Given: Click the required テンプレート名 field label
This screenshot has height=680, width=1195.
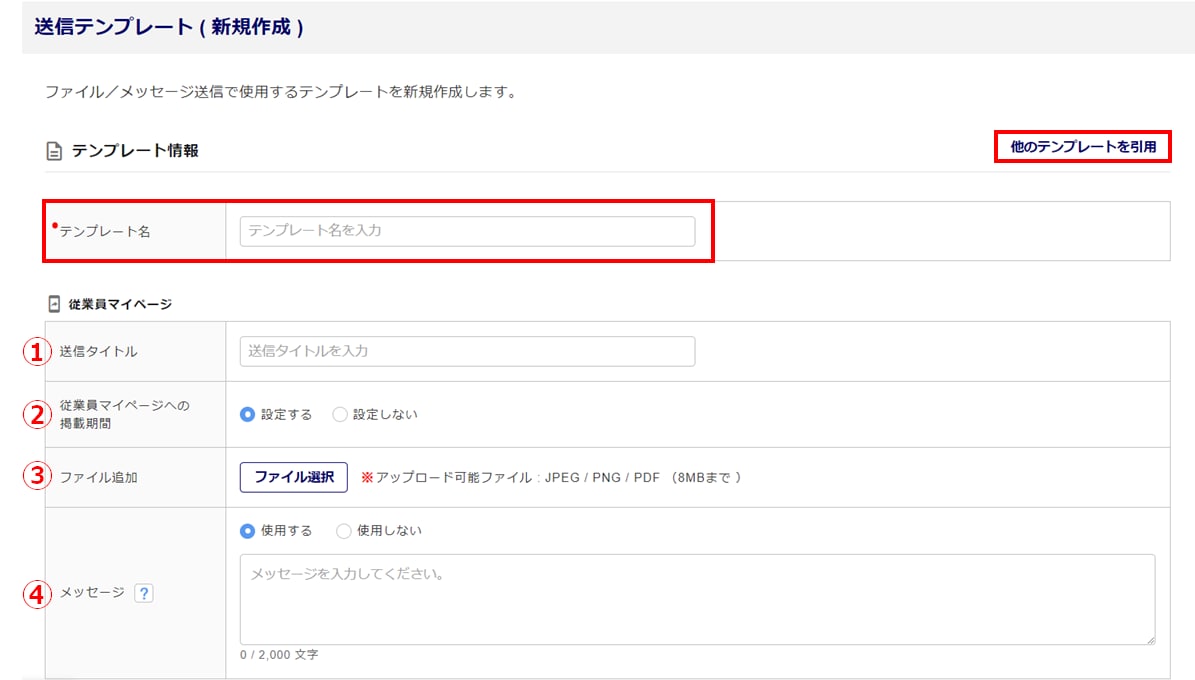Looking at the screenshot, I should pos(104,231).
